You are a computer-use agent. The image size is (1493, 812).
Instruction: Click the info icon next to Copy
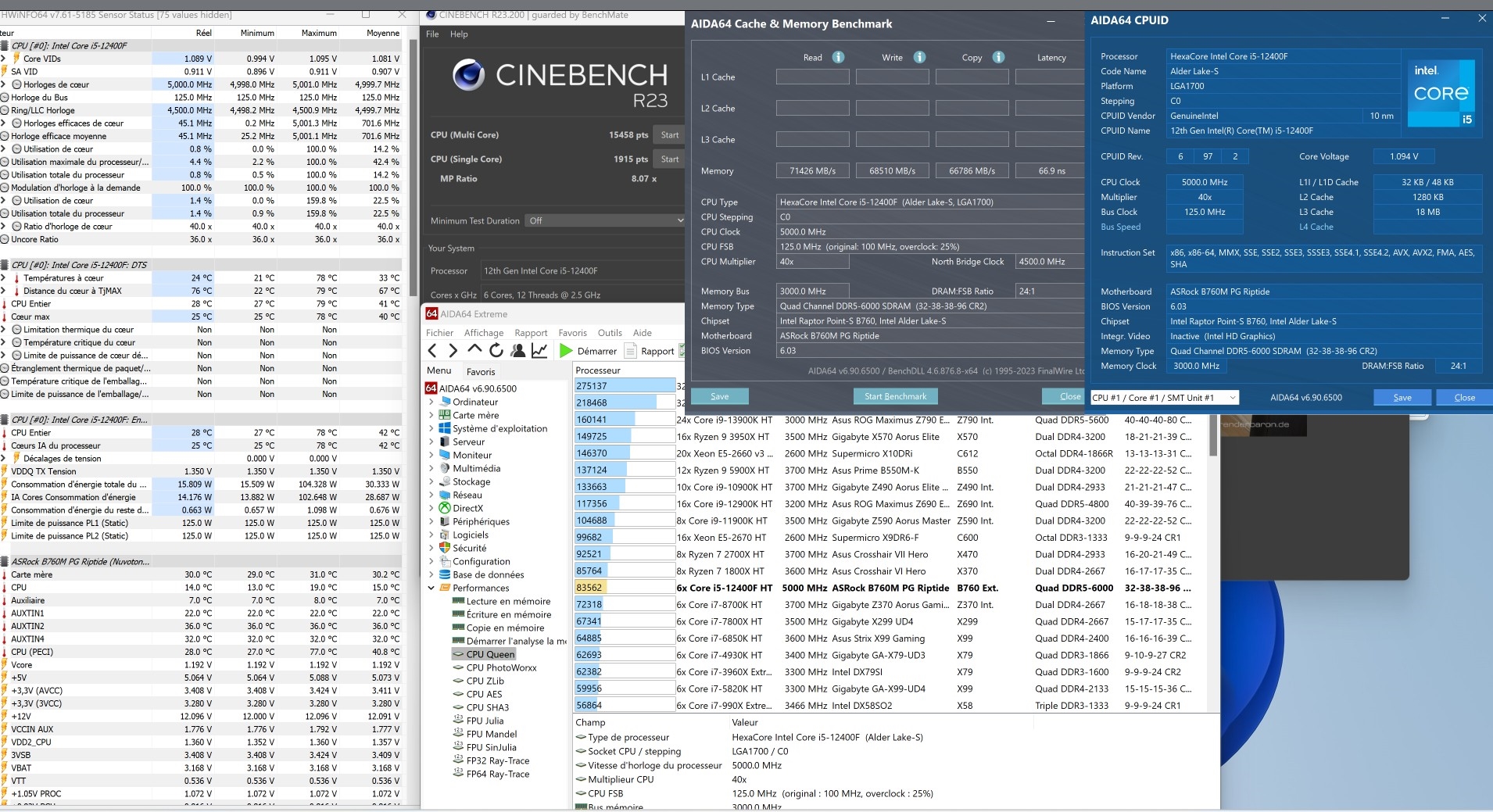998,57
